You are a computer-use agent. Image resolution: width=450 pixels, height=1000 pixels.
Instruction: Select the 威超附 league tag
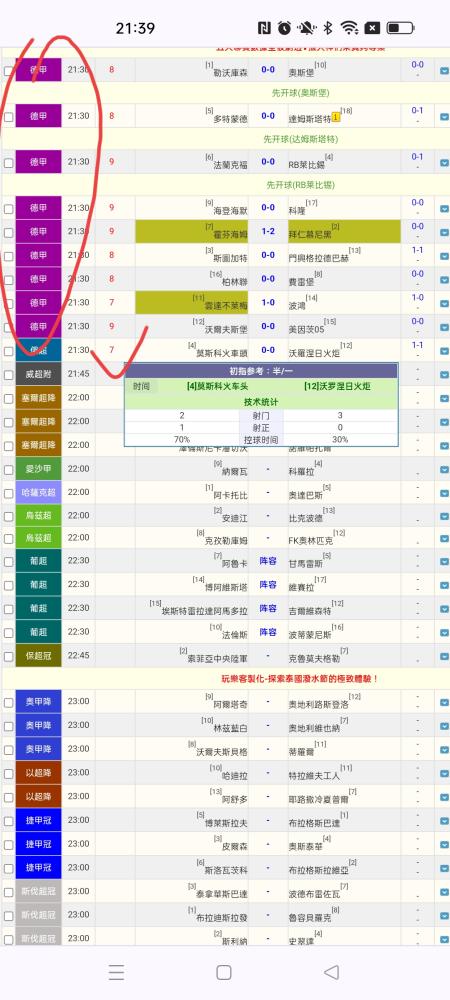[x=38, y=374]
